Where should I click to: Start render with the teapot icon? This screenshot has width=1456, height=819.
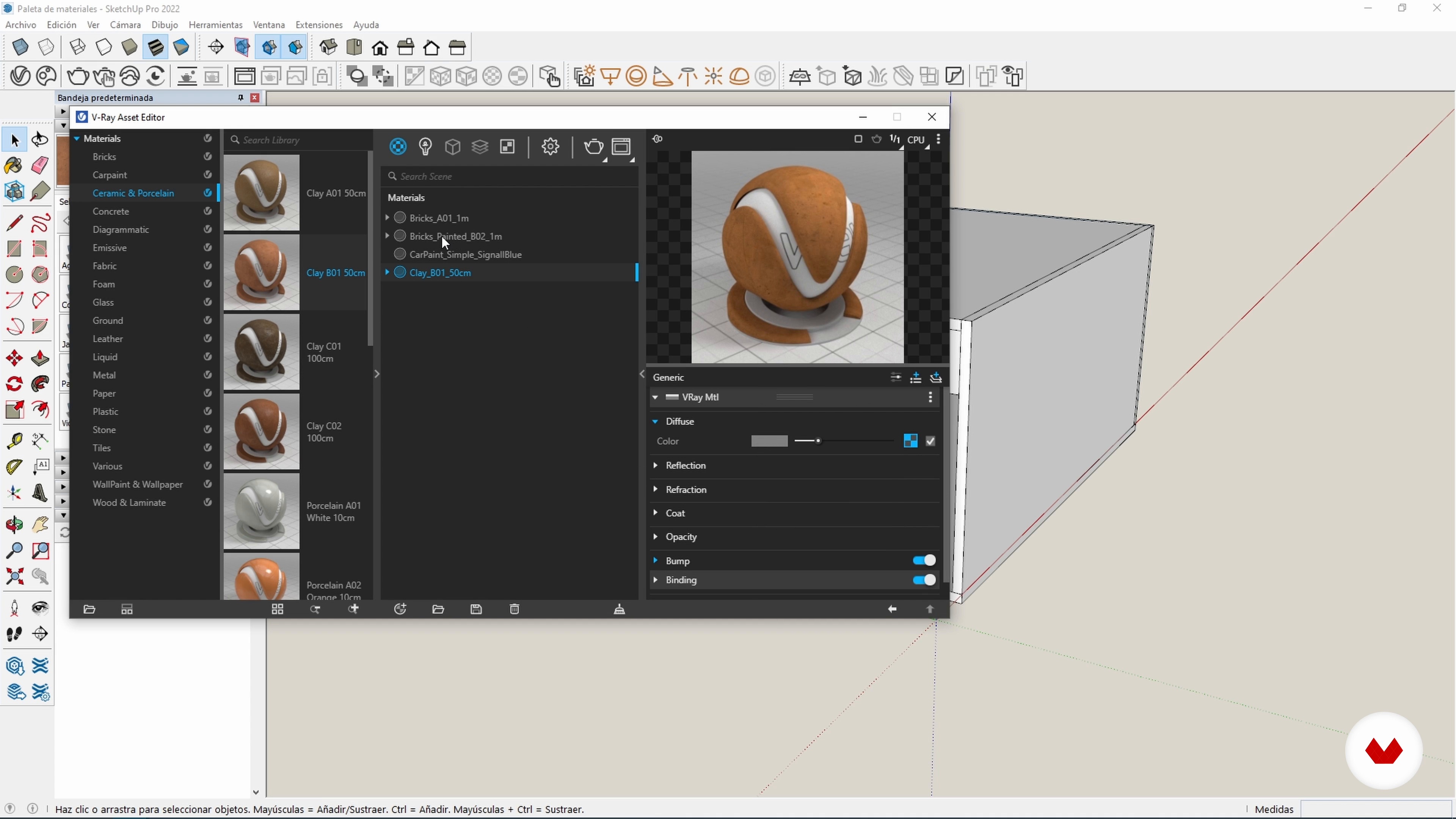pyautogui.click(x=593, y=147)
